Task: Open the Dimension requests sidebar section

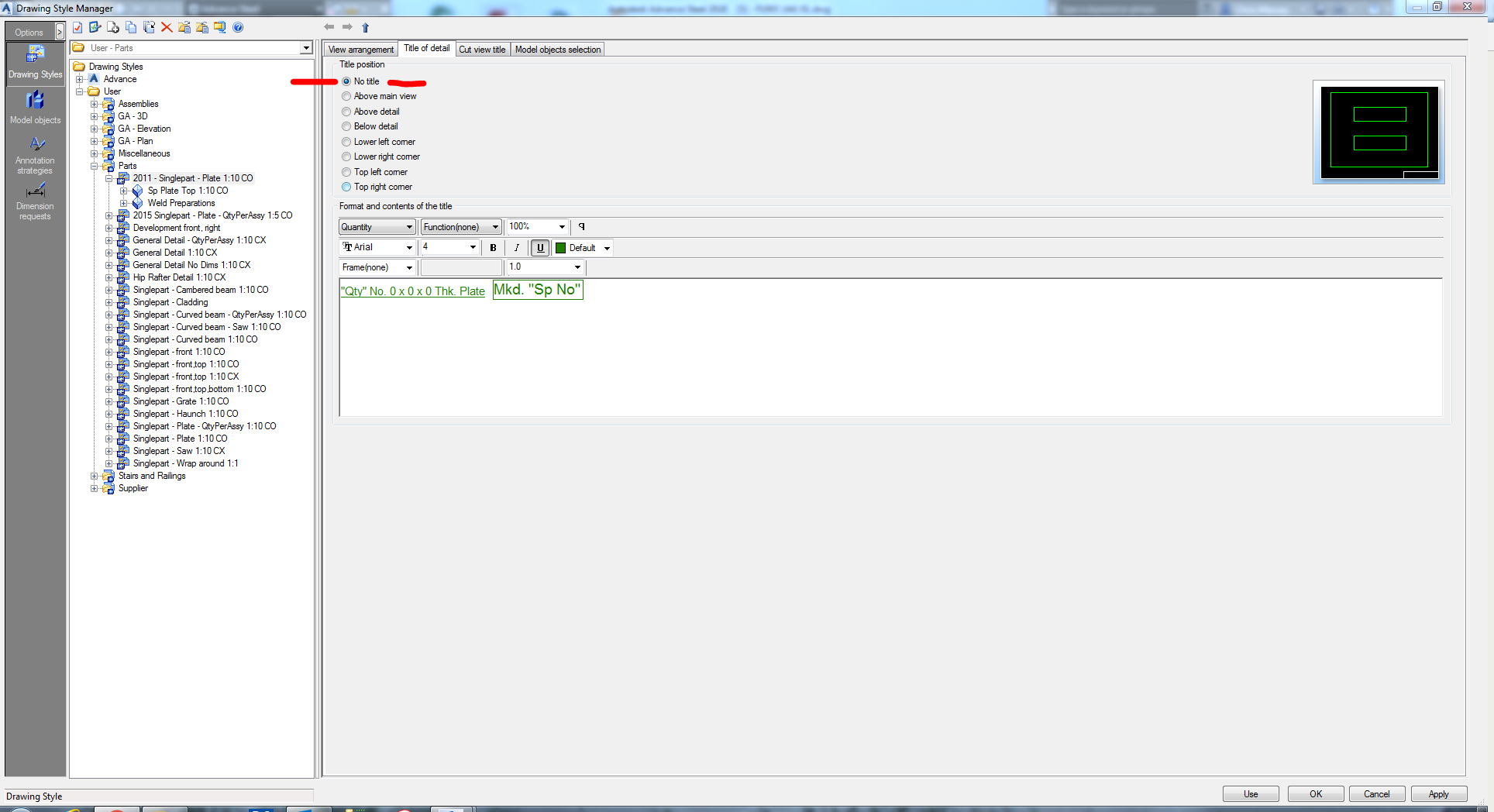Action: (x=36, y=201)
